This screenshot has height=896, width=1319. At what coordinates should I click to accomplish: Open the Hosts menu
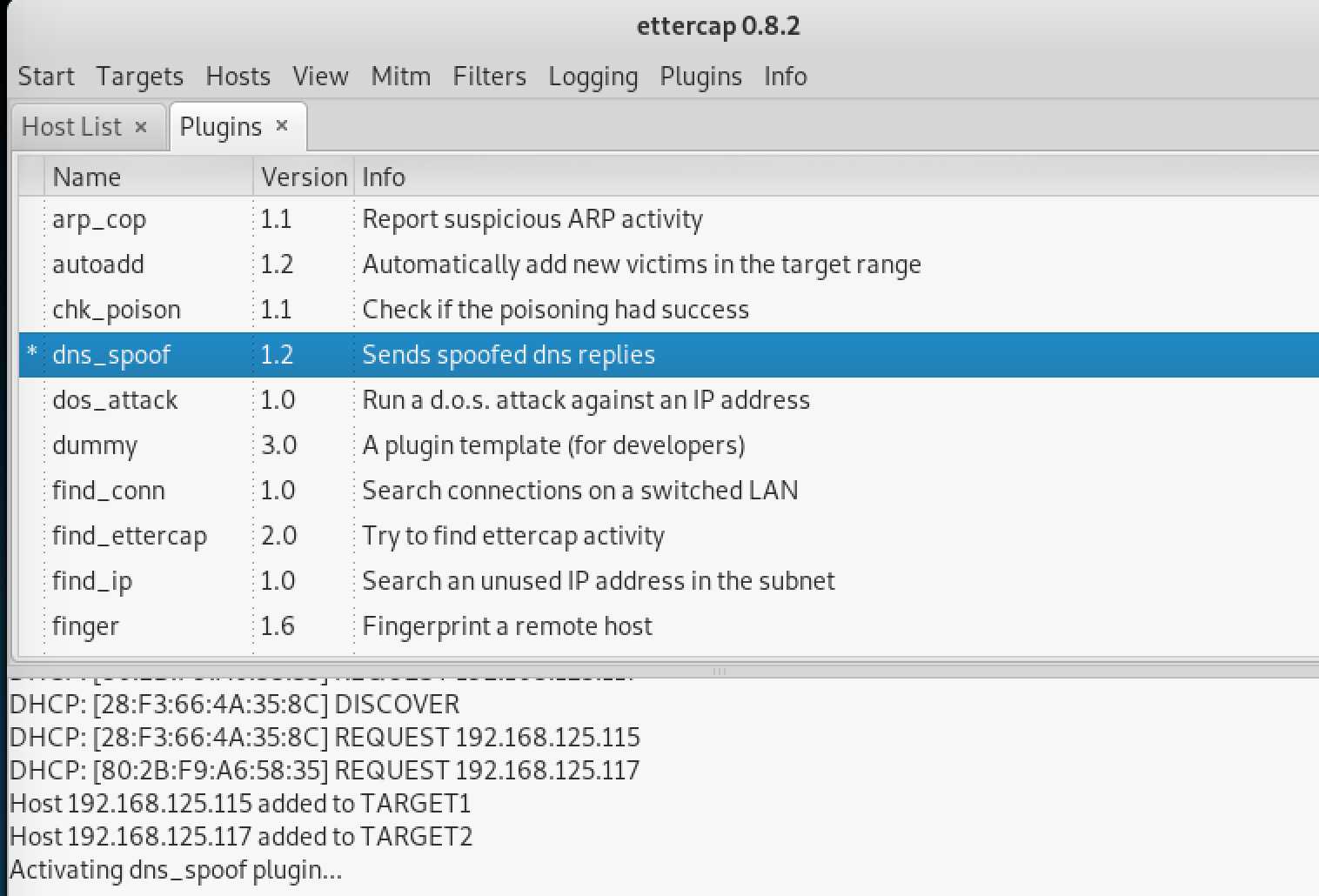point(238,77)
